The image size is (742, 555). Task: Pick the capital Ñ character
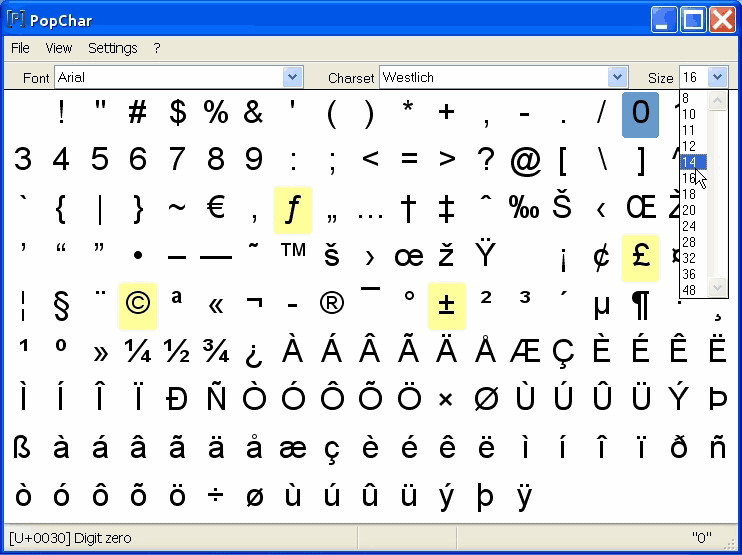[x=215, y=395]
